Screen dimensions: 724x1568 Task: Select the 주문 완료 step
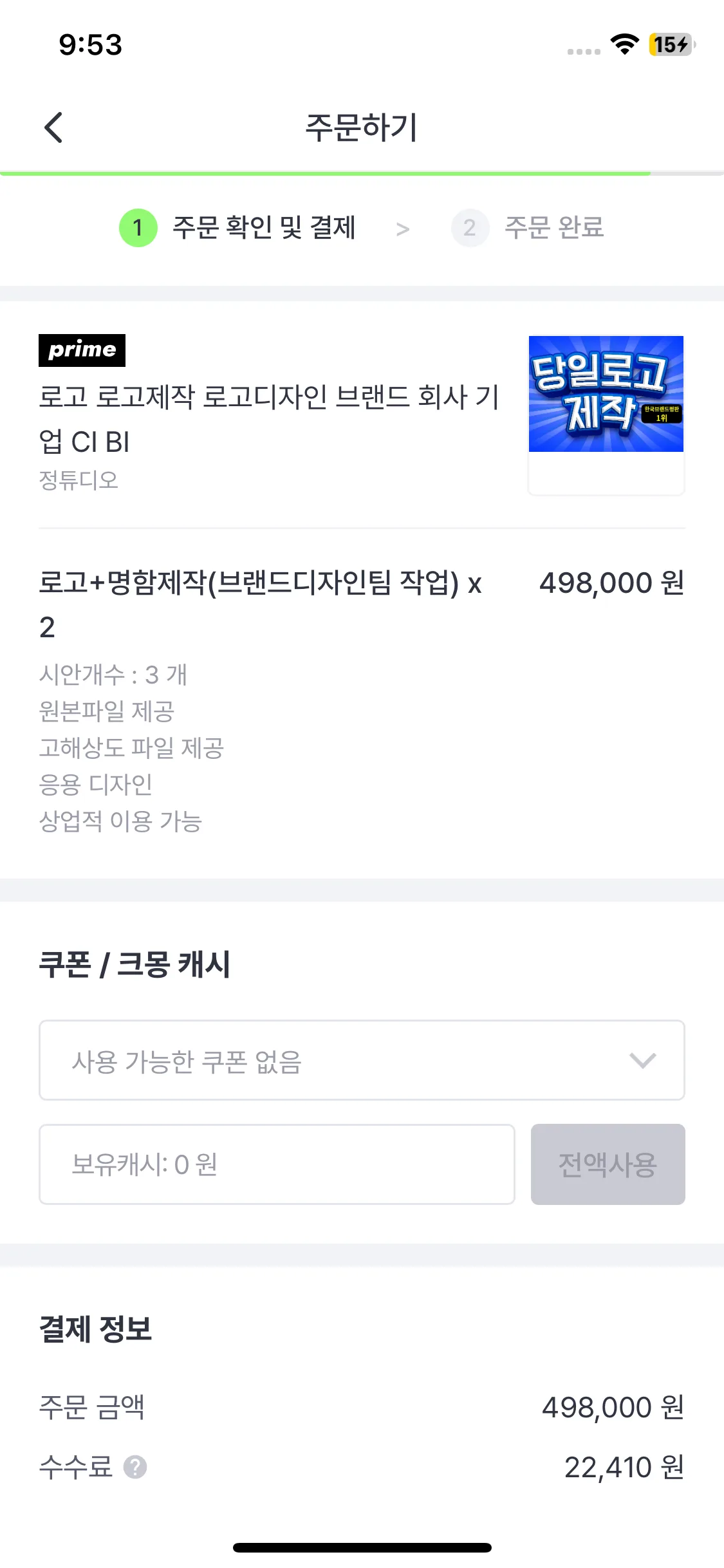coord(554,228)
